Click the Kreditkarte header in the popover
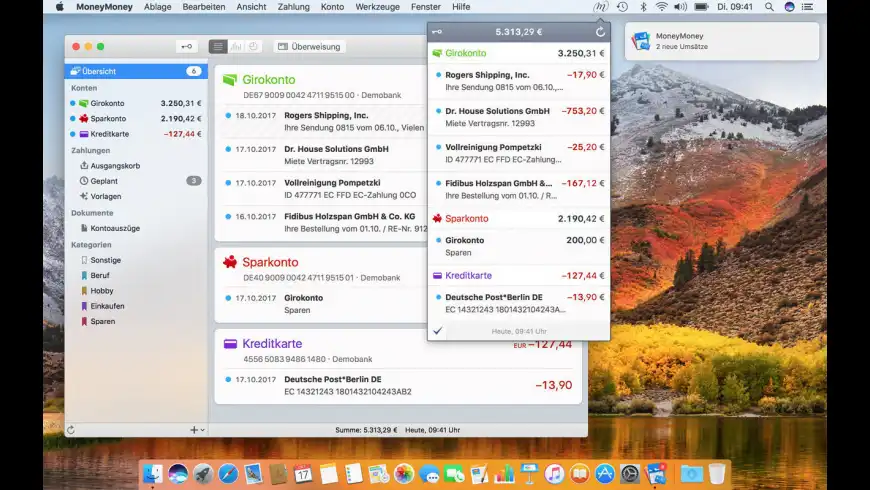This screenshot has height=490, width=870. [518, 275]
